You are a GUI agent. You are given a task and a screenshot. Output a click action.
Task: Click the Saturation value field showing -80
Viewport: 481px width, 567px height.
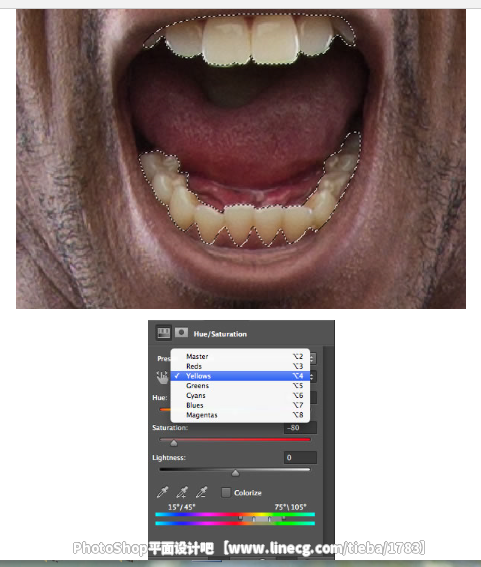tap(300, 427)
